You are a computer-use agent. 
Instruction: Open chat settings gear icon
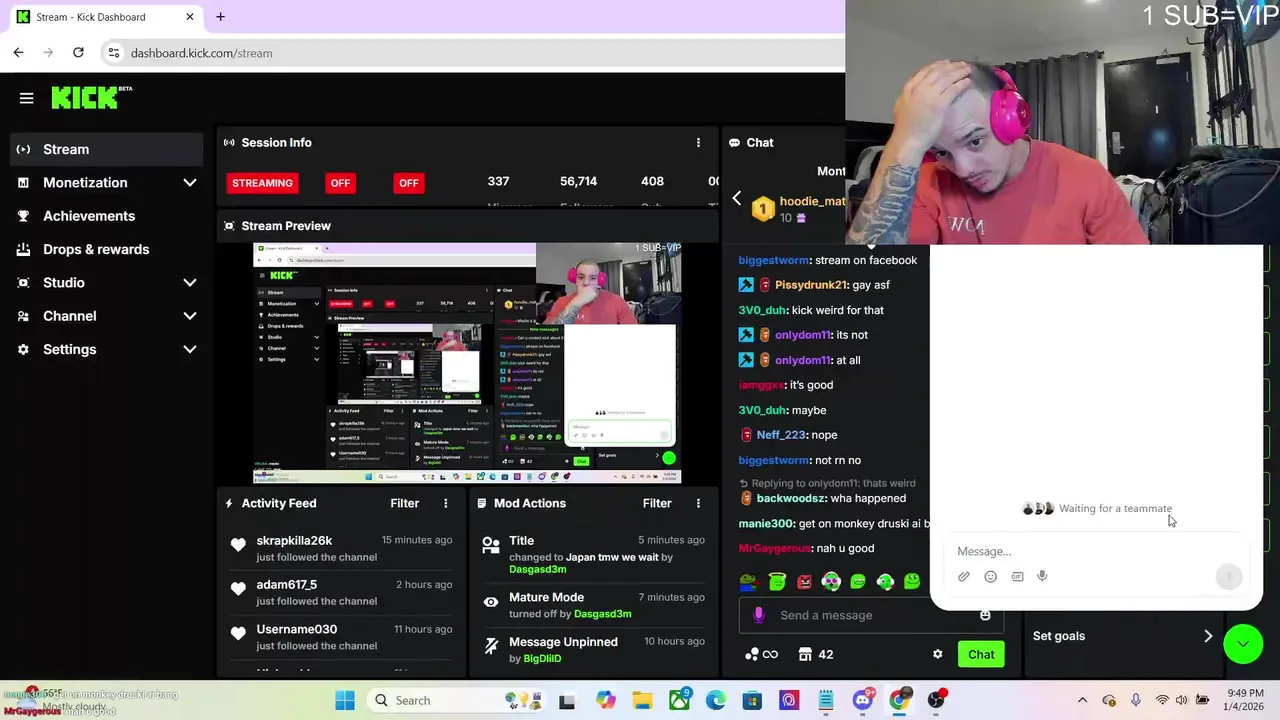[x=937, y=654]
